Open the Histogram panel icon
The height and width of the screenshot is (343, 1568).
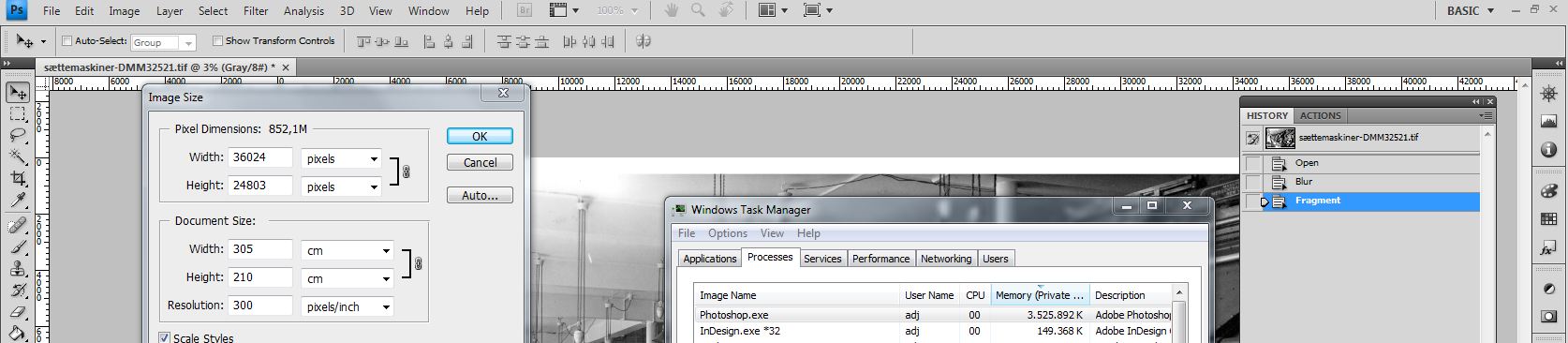tap(1548, 122)
